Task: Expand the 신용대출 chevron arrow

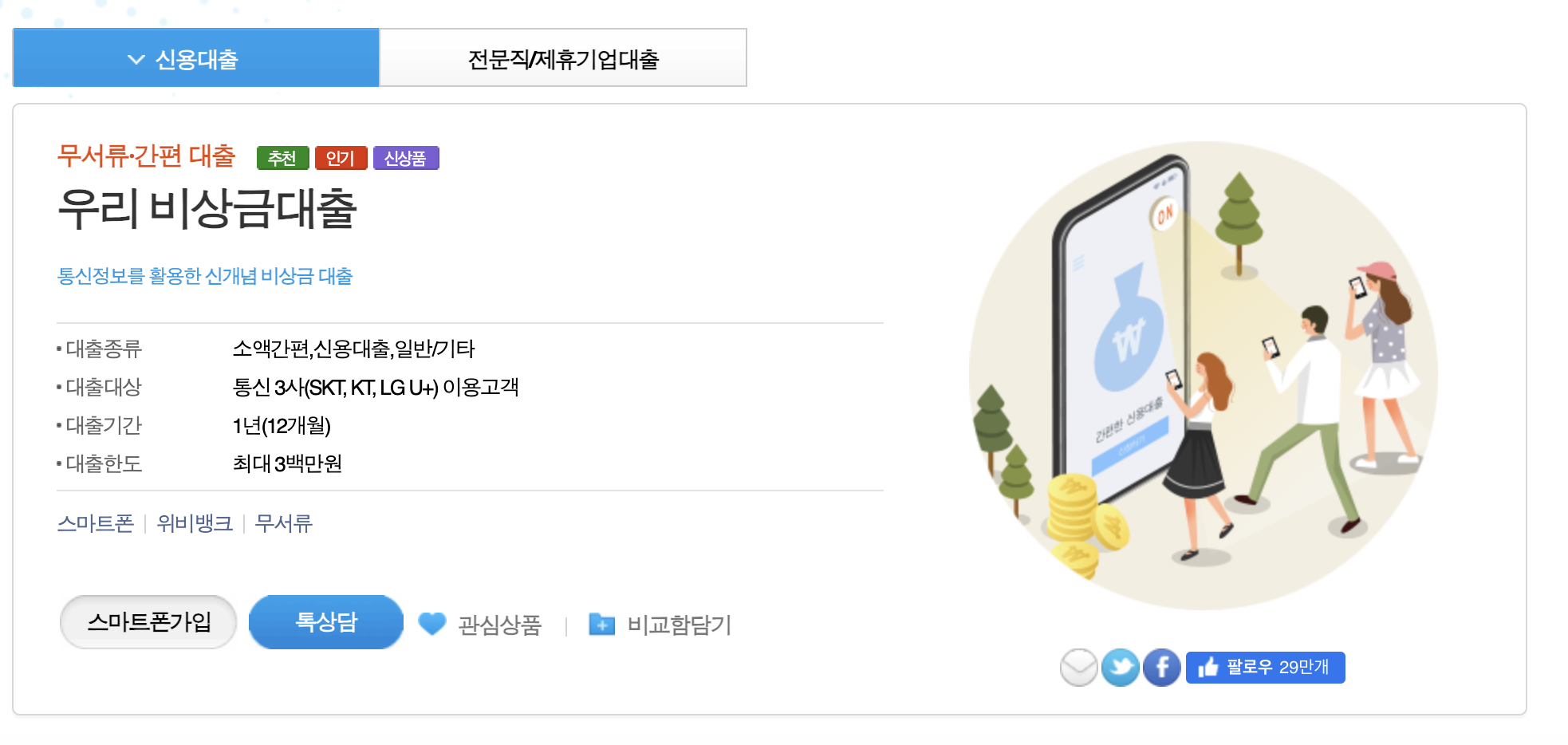Action: (136, 59)
